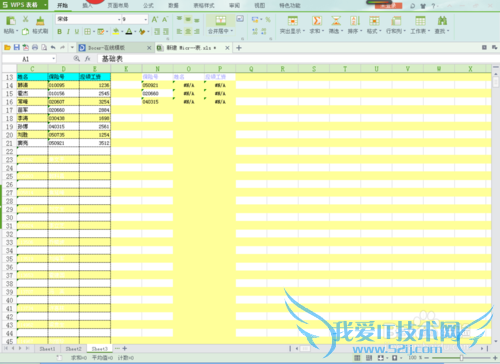Open the font name dropdown
Screen dimensions: 500x364
119,20
